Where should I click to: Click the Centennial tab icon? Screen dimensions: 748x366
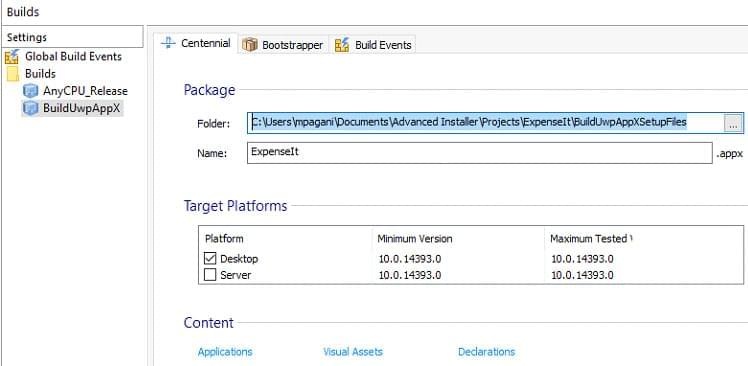[x=168, y=43]
